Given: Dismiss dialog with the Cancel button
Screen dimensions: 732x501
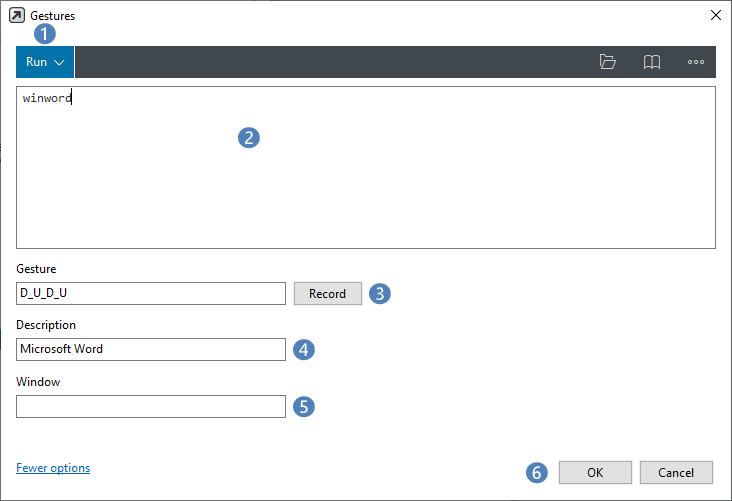Looking at the screenshot, I should tap(677, 472).
